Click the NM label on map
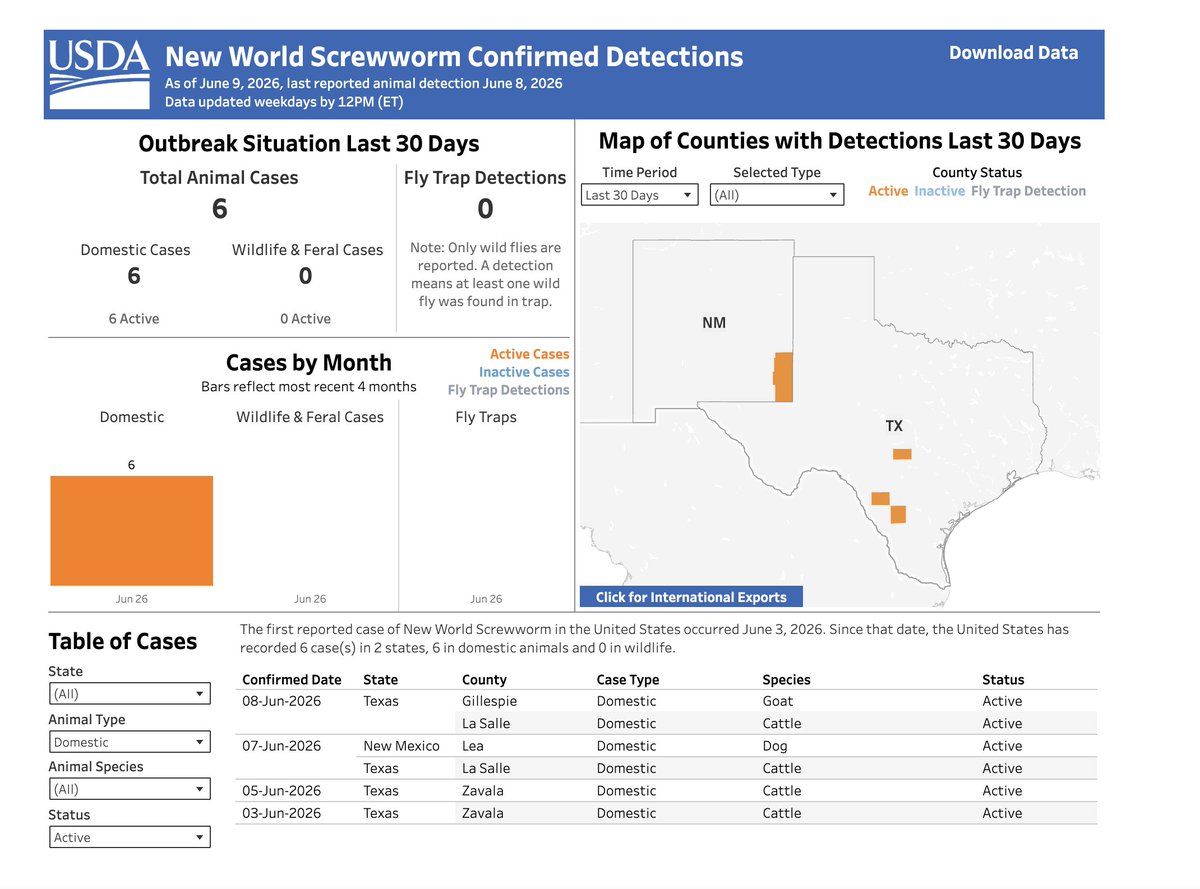 (x=714, y=323)
